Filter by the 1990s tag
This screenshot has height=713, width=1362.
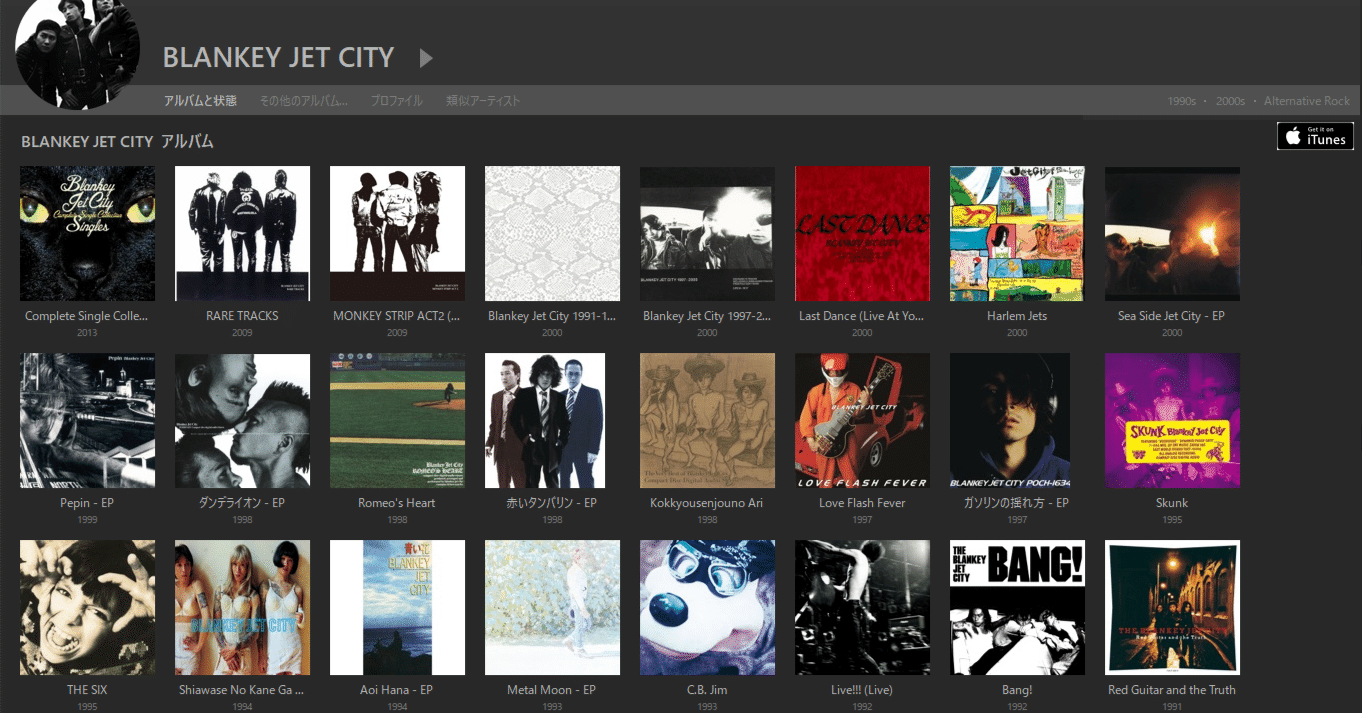pos(1181,101)
